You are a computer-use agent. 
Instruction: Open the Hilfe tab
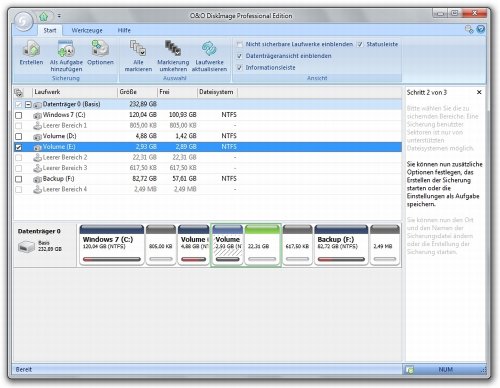coord(124,30)
